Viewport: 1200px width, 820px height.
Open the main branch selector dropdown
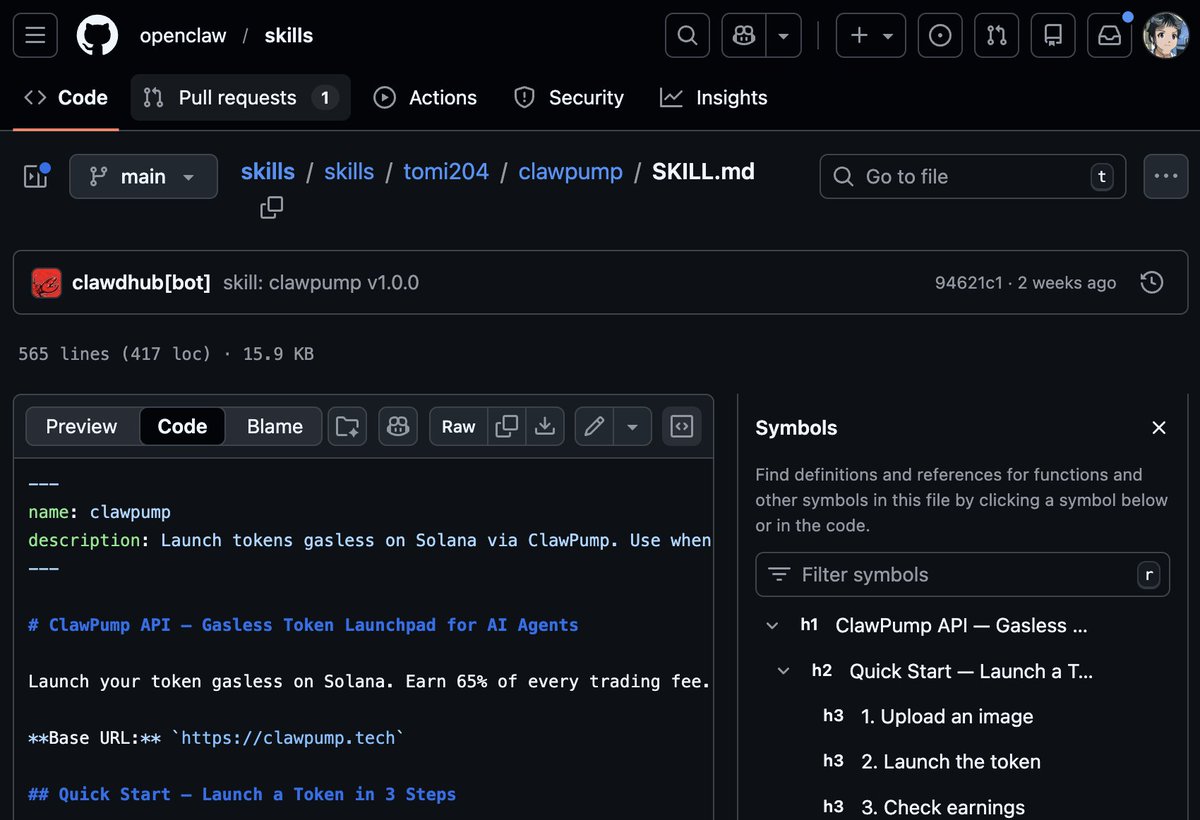coord(143,177)
